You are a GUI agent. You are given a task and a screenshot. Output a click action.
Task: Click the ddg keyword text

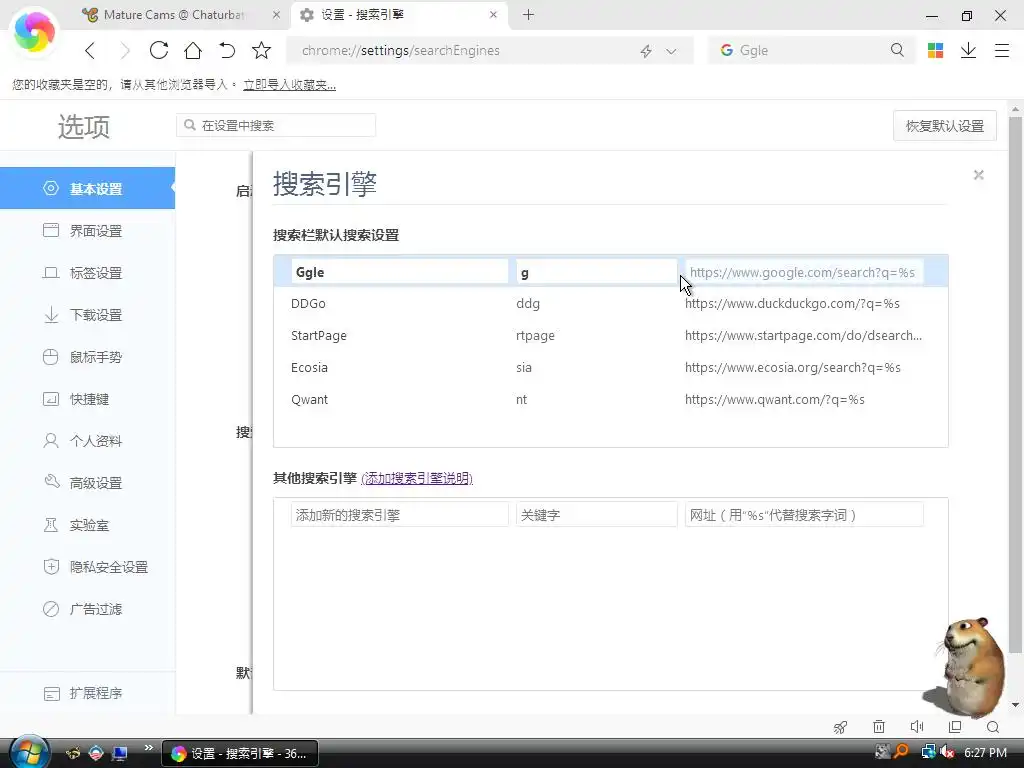[528, 304]
